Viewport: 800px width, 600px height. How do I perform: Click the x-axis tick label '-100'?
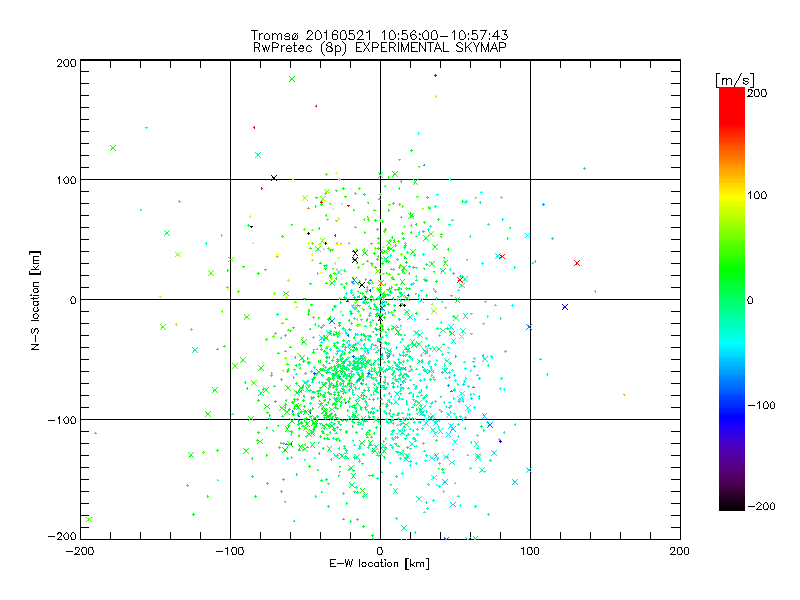(x=230, y=551)
